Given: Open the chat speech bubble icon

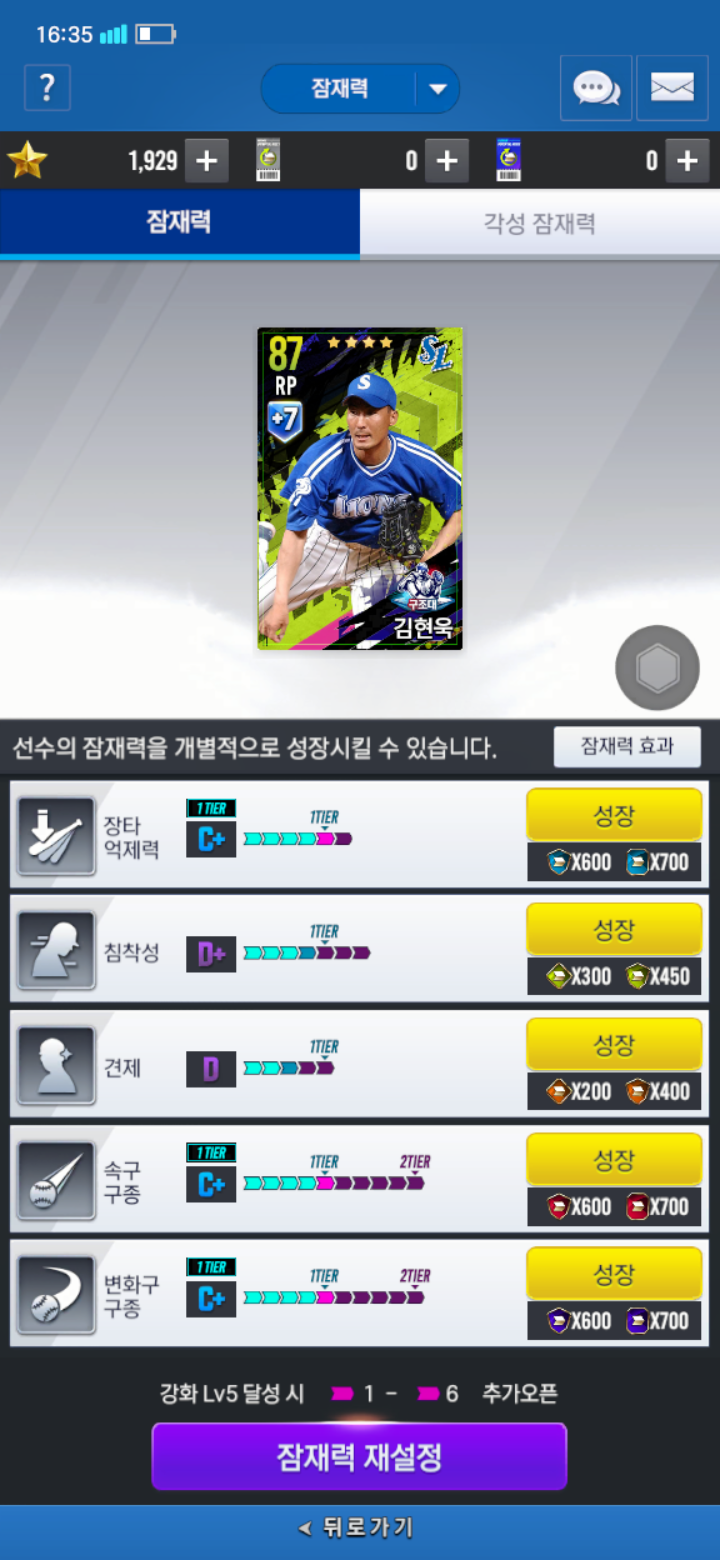Looking at the screenshot, I should (596, 88).
